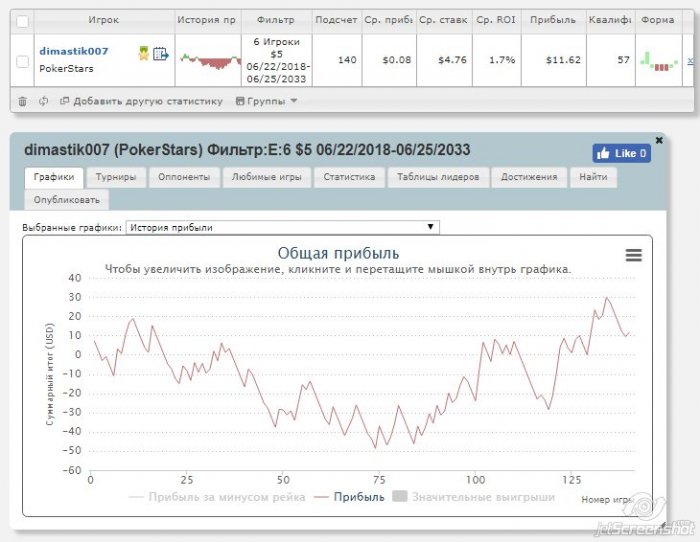Click the trophy badge icon next to dimastik007
The width and height of the screenshot is (700, 542).
coord(143,54)
